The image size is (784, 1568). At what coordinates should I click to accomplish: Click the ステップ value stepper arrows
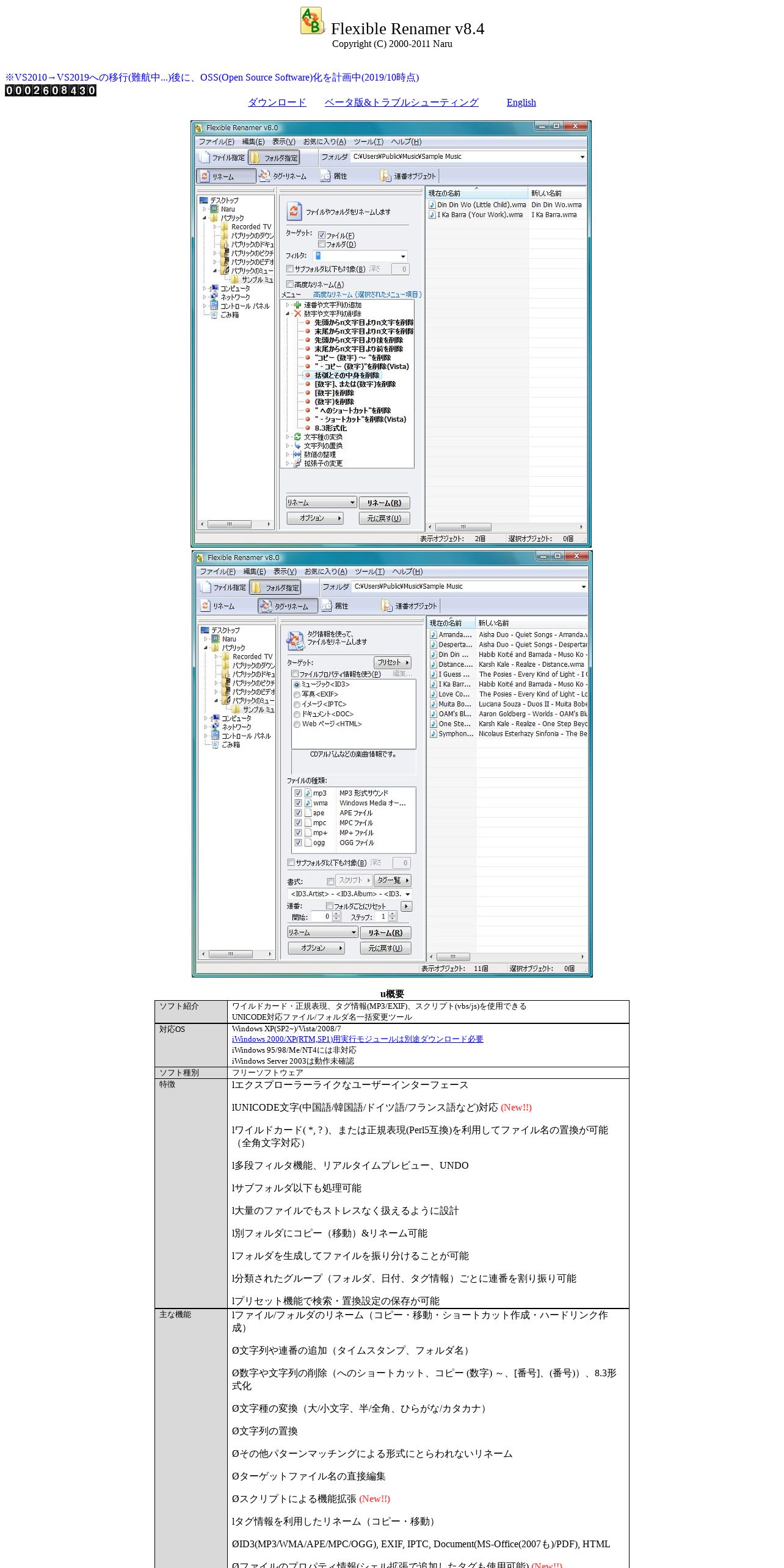[x=393, y=916]
